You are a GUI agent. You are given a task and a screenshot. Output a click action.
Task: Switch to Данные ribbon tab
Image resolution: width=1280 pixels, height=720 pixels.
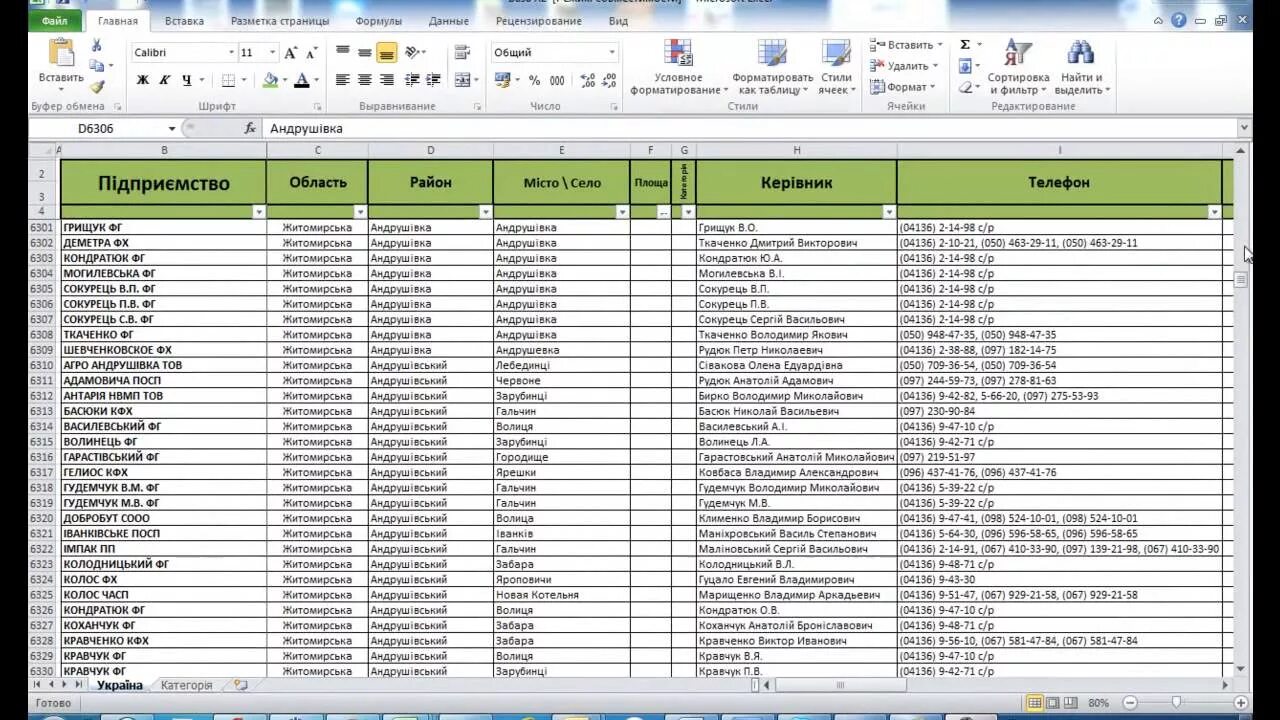click(x=448, y=21)
